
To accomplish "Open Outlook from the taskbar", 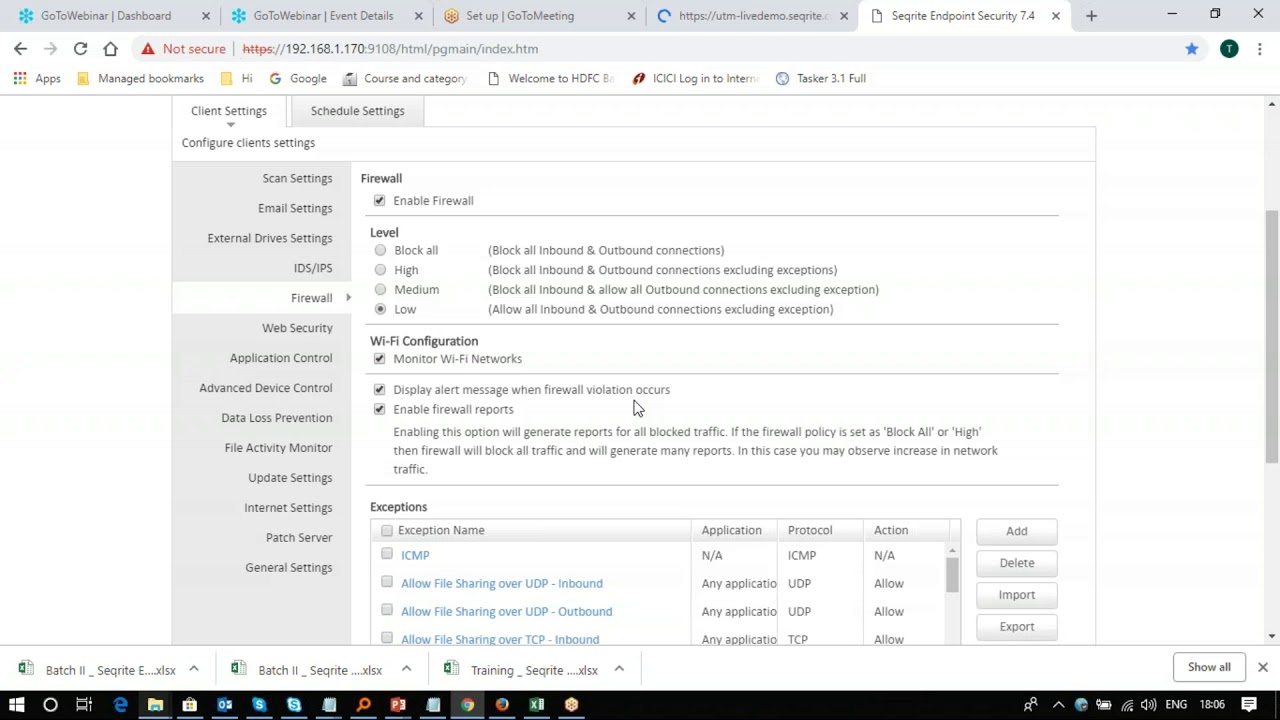I will tap(225, 705).
